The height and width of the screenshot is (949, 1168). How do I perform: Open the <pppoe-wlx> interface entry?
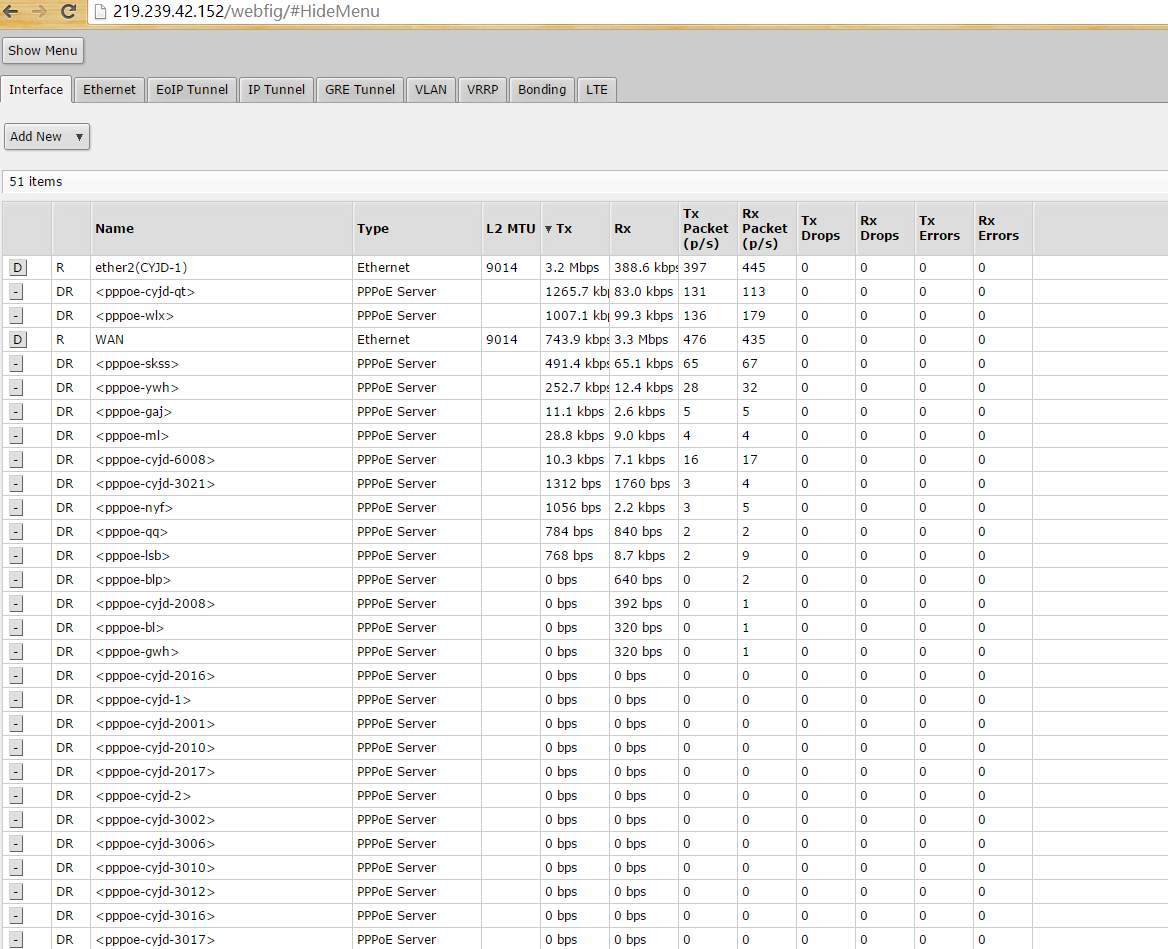135,316
